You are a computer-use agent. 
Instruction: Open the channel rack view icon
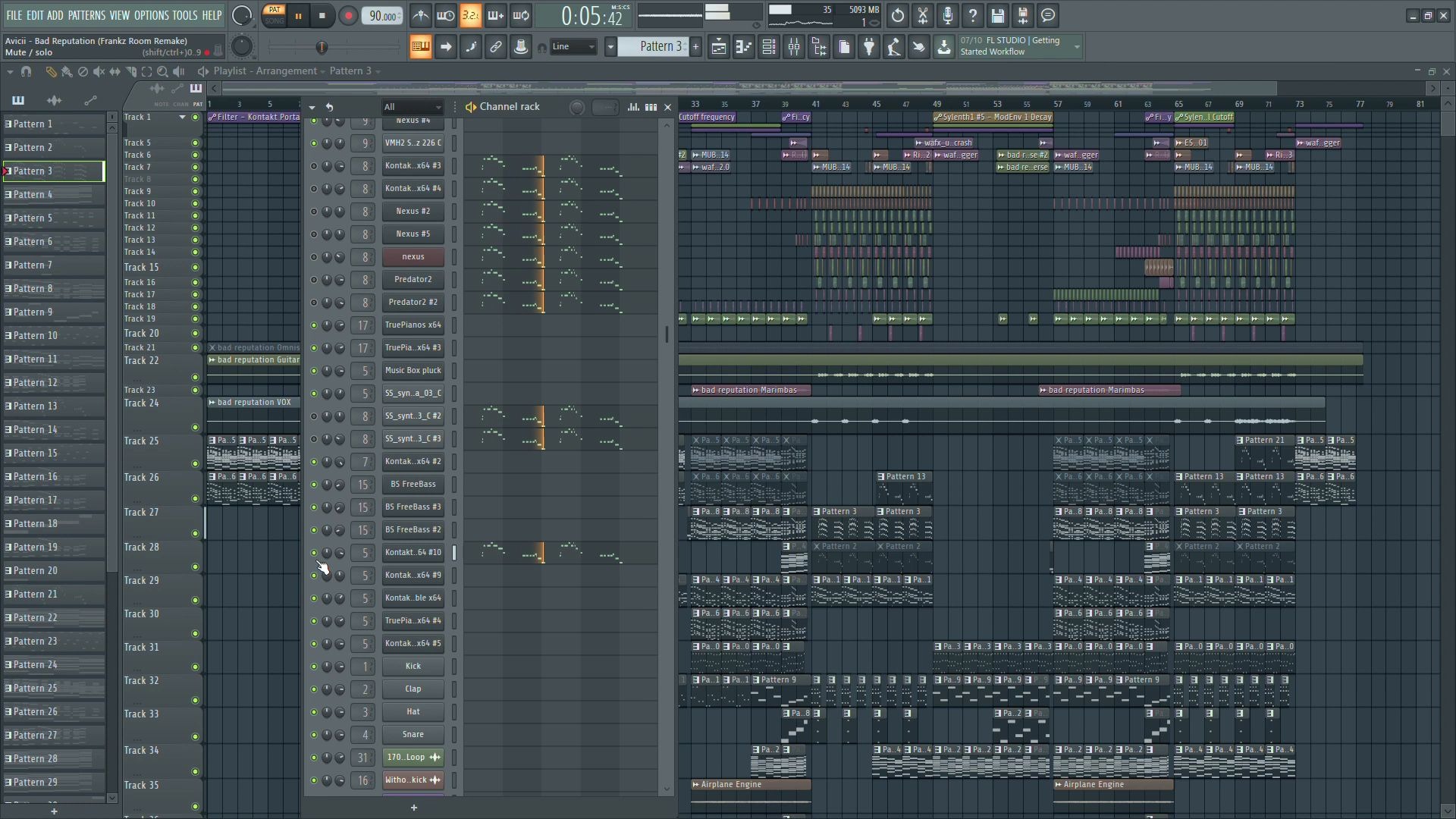click(x=769, y=47)
